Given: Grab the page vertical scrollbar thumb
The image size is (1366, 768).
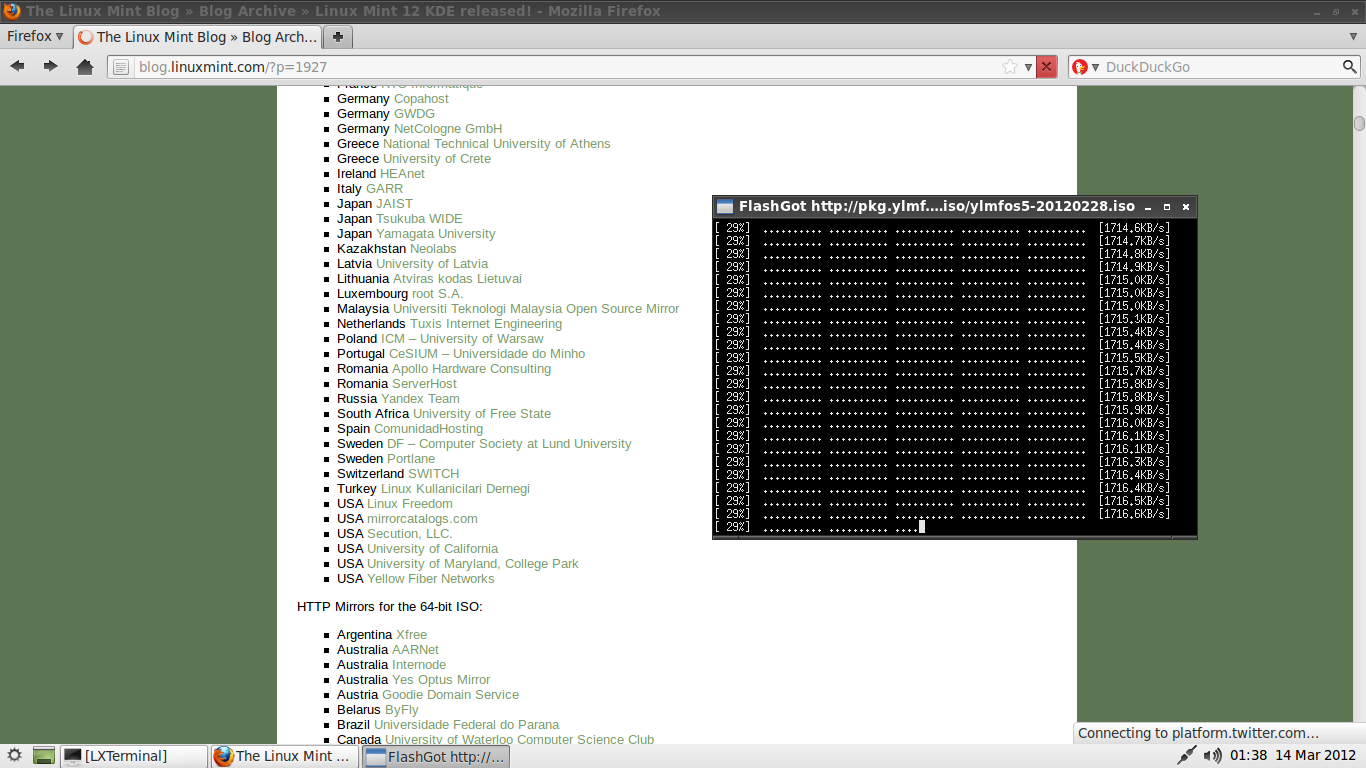Looking at the screenshot, I should click(1359, 123).
